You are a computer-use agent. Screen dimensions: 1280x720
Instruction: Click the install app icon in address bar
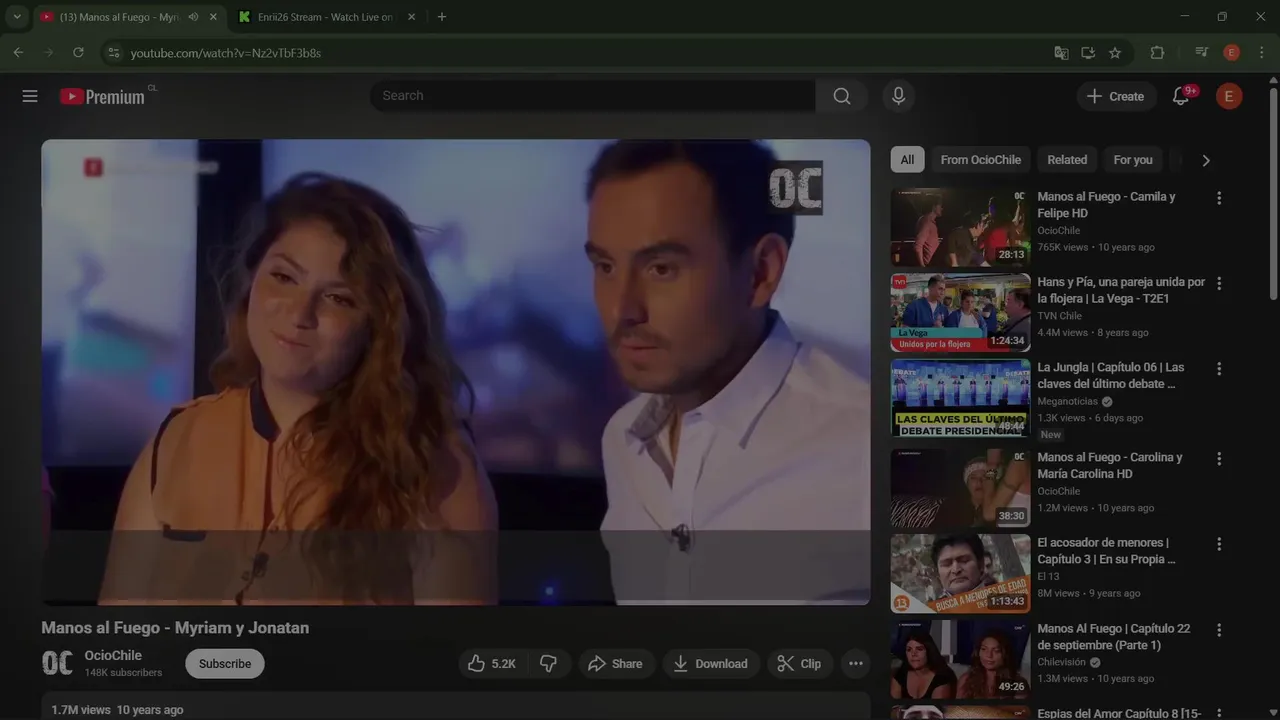(1088, 53)
